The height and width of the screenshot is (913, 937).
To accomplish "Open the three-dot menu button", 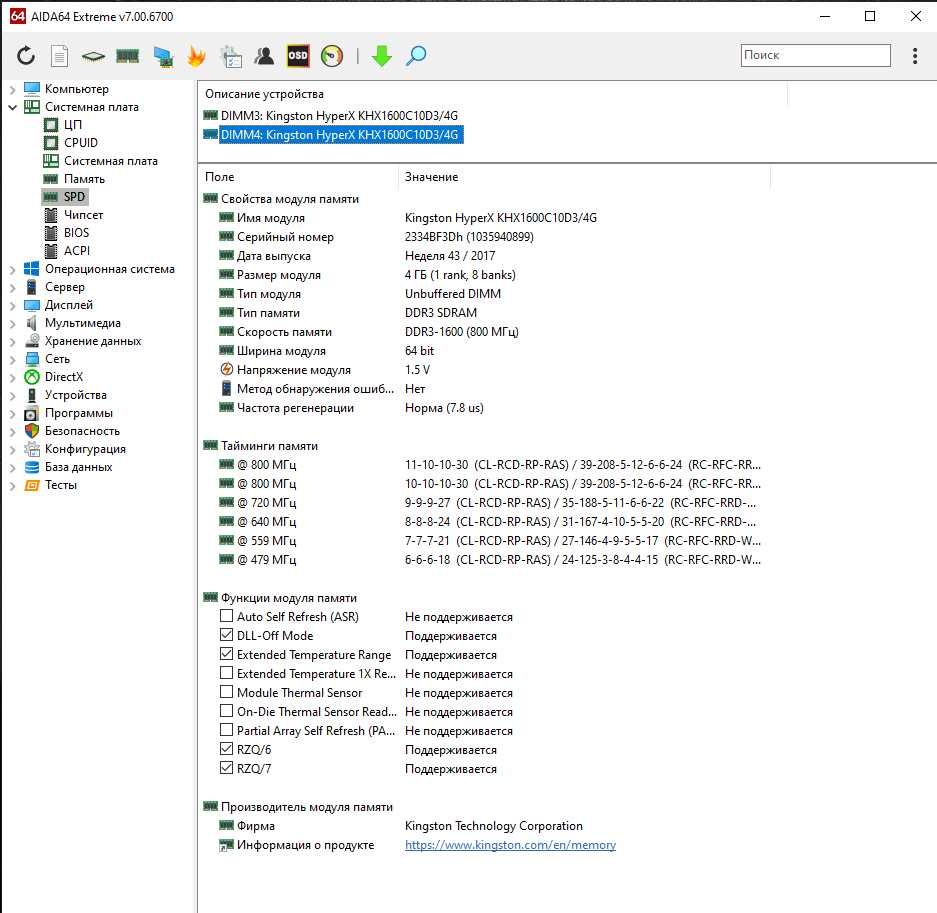I will [x=915, y=56].
